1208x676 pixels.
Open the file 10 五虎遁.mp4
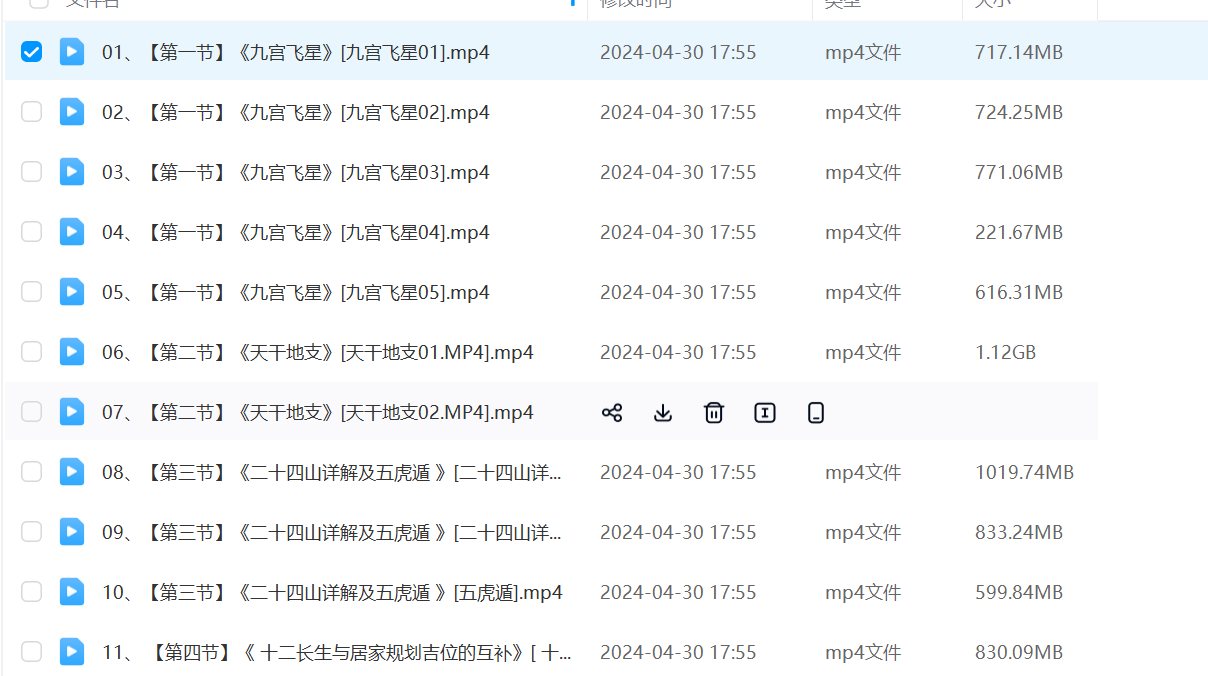(x=332, y=592)
